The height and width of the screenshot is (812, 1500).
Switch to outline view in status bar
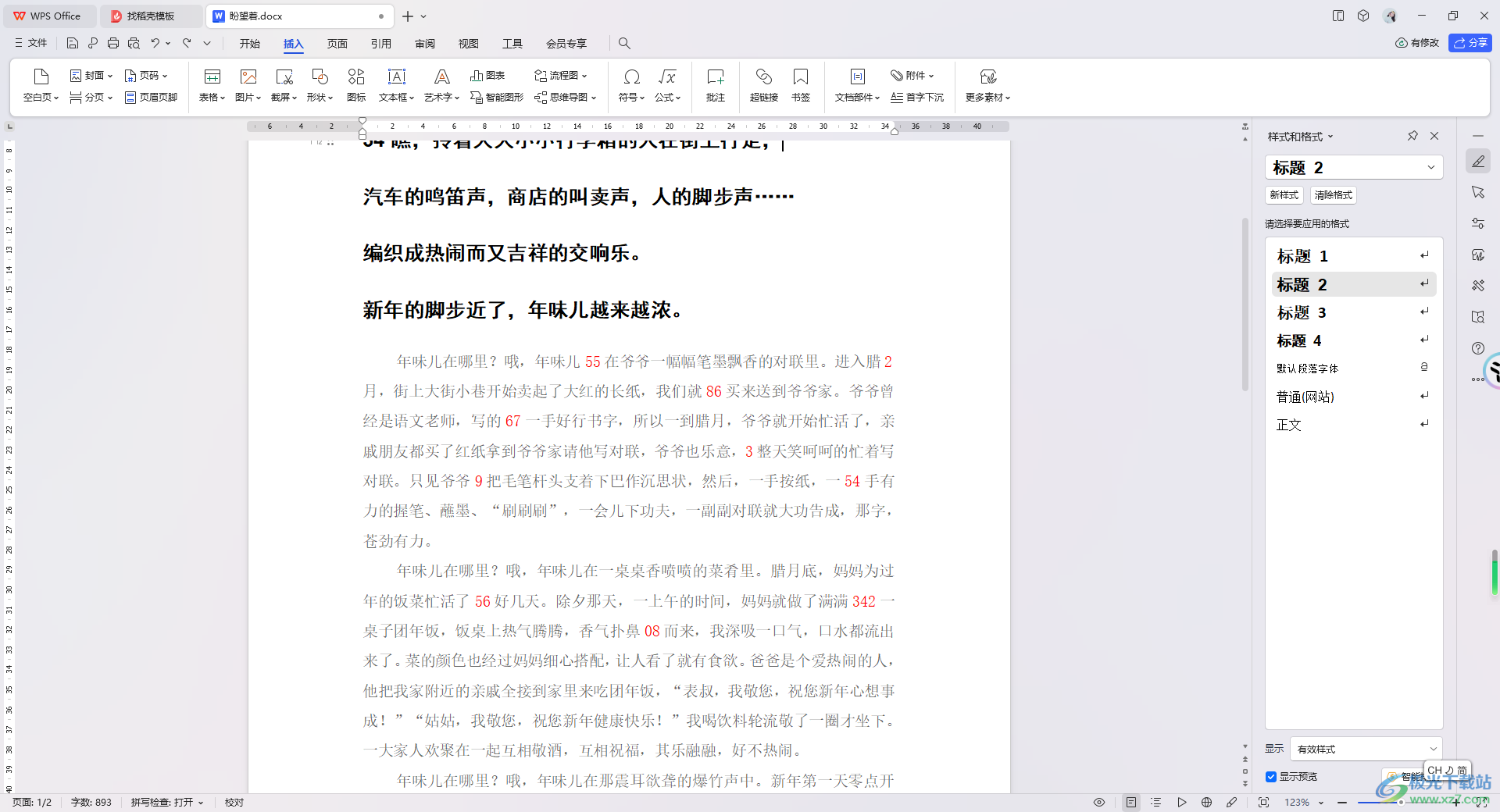(x=1156, y=803)
